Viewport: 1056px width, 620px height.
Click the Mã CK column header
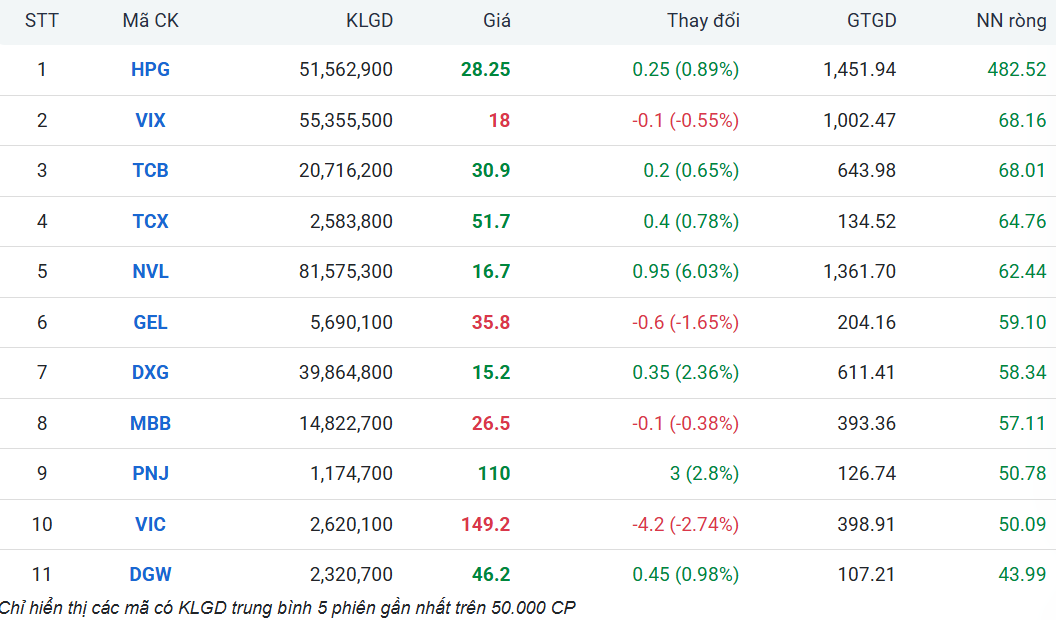[x=150, y=21]
